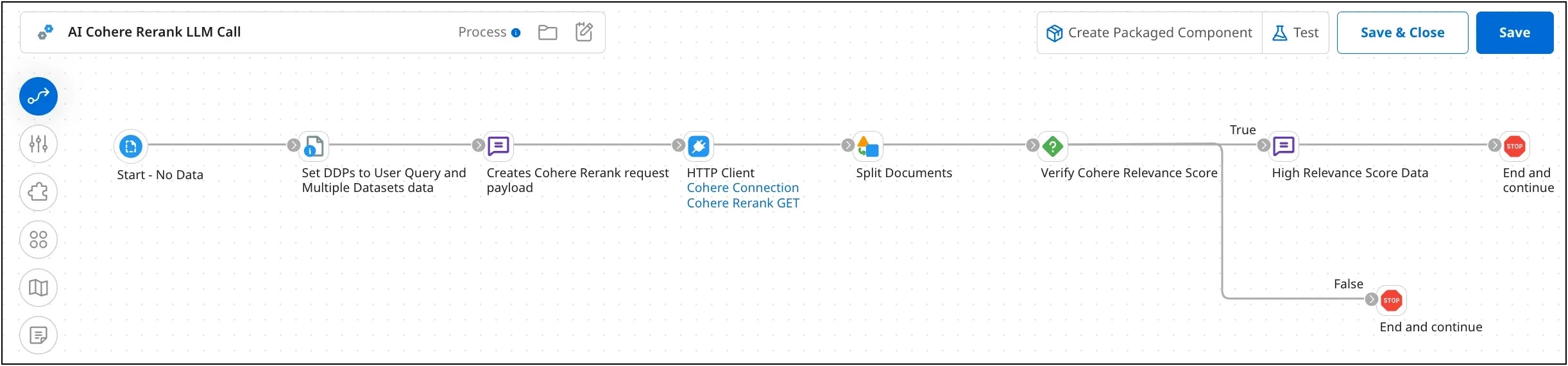The width and height of the screenshot is (1568, 366).
Task: Click the High Relevance Score Data message shape
Action: point(1284,146)
